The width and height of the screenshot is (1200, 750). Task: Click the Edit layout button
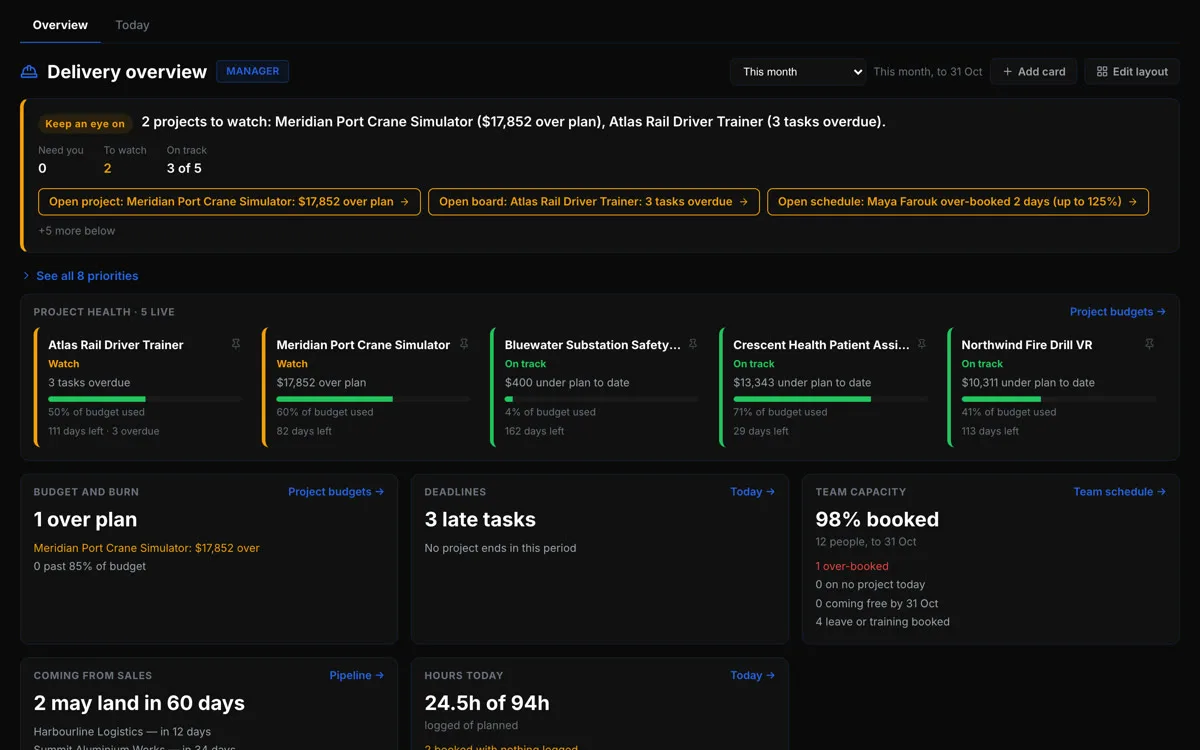[1132, 72]
